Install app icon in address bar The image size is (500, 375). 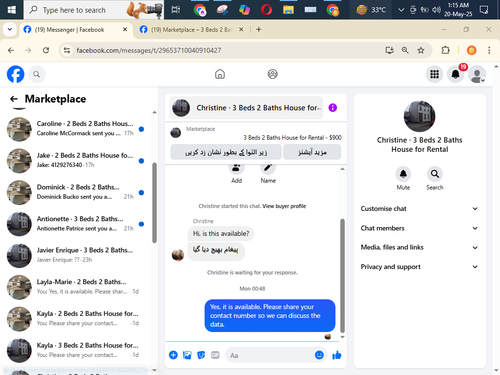click(389, 50)
